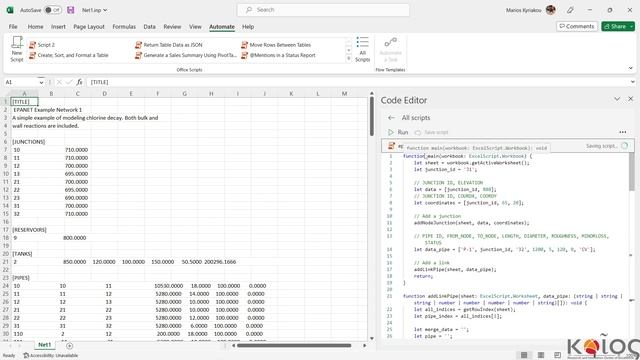Add a new sheet

(x=69, y=346)
